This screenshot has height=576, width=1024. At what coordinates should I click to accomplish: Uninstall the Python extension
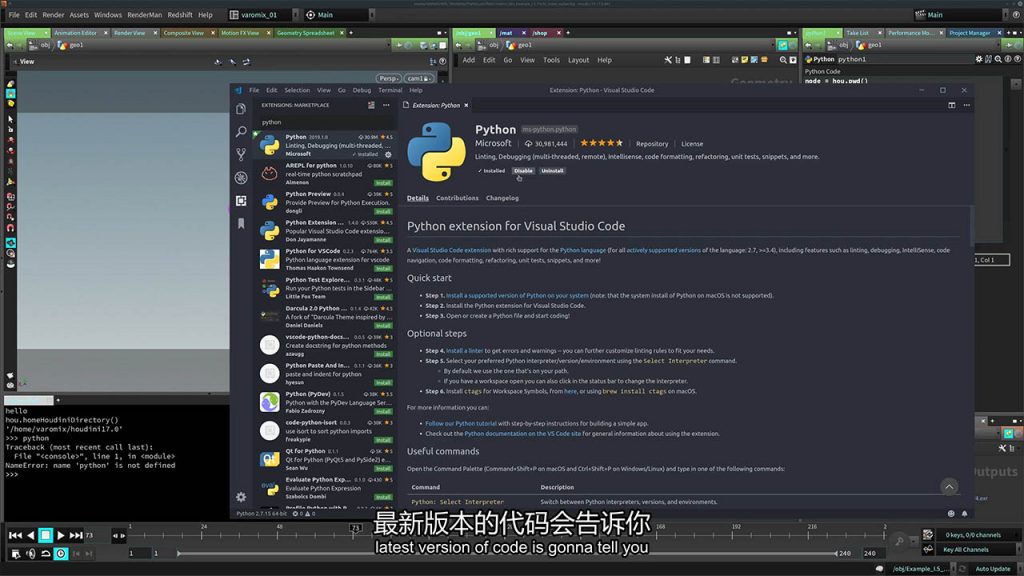[552, 171]
